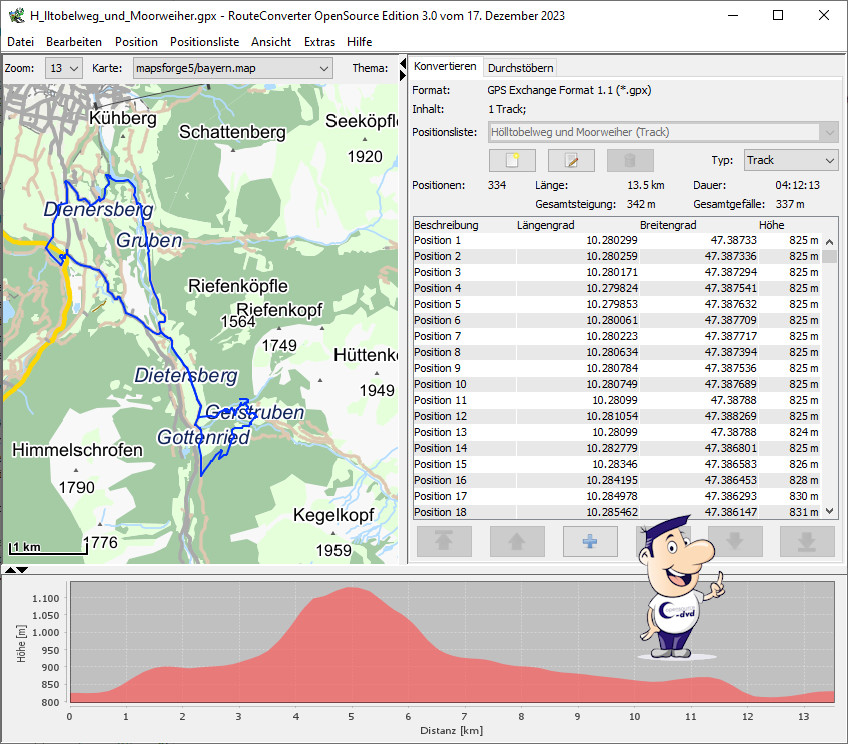
Task: Click the position list scrollbar down arrow
Action: pos(829,511)
